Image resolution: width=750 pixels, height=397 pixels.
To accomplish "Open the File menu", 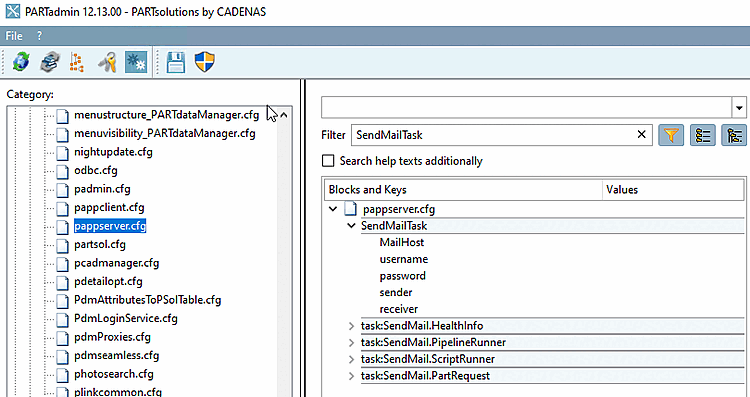I will pyautogui.click(x=14, y=36).
